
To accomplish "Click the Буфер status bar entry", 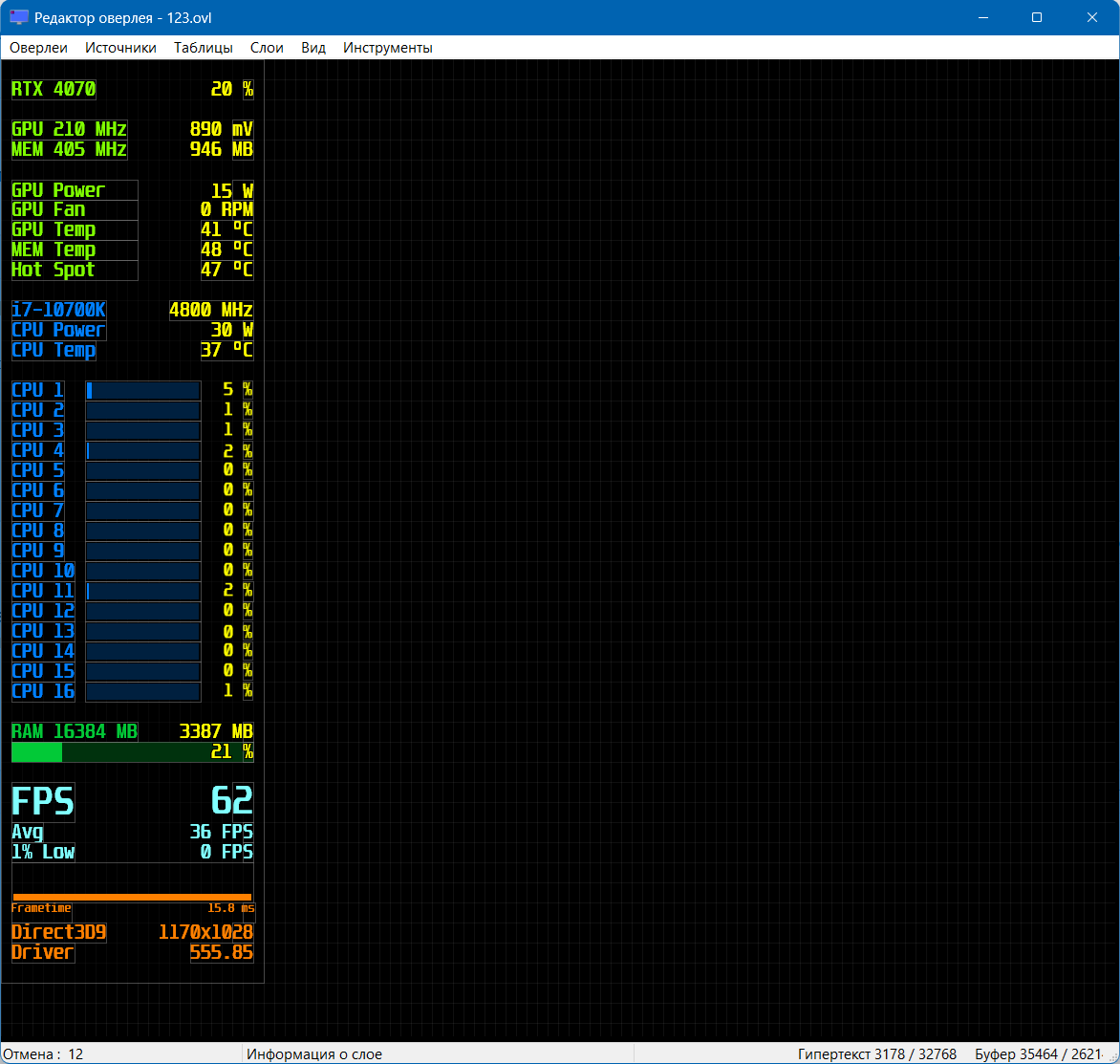I will [1040, 1054].
